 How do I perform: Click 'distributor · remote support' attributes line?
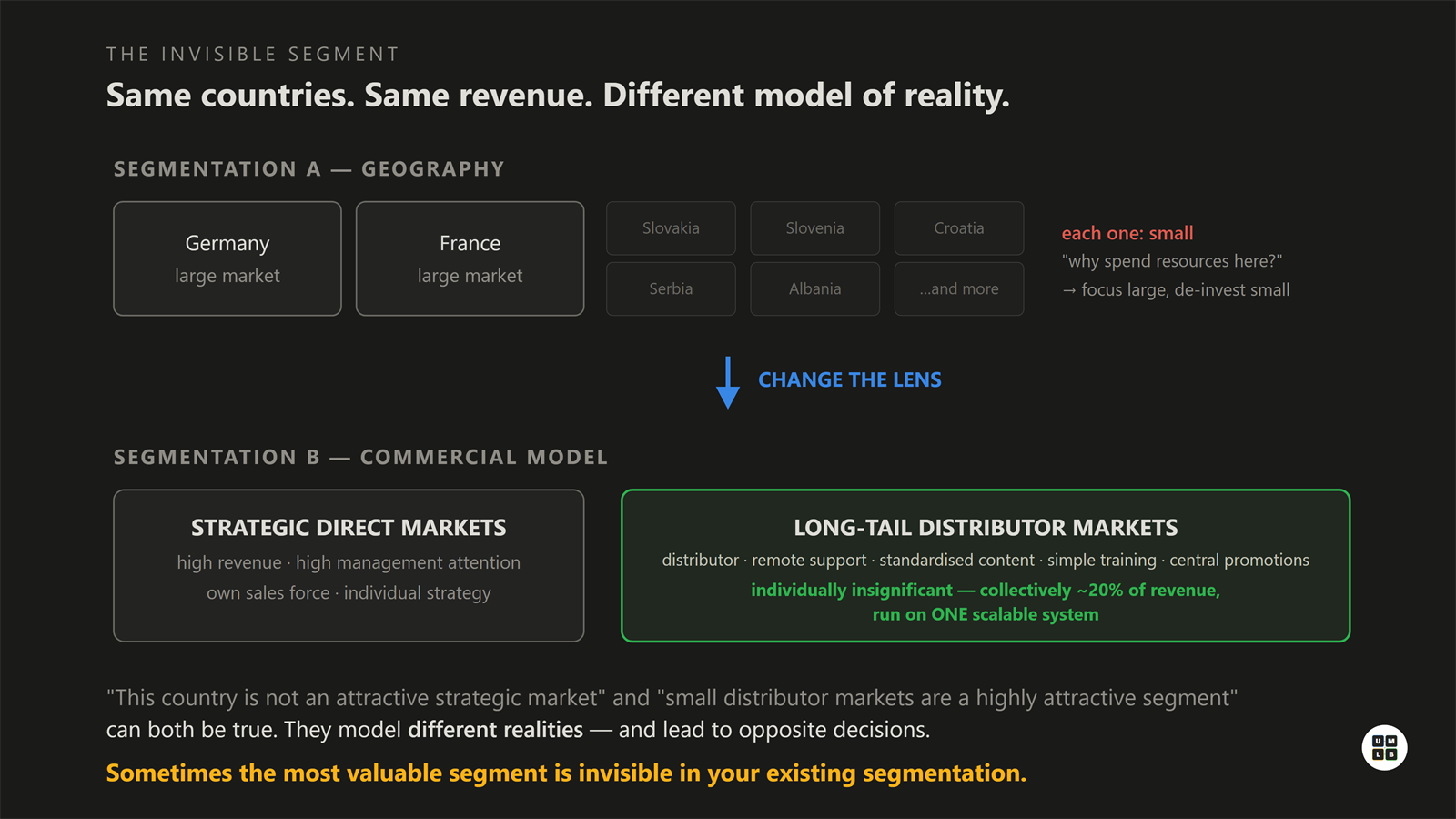(986, 561)
